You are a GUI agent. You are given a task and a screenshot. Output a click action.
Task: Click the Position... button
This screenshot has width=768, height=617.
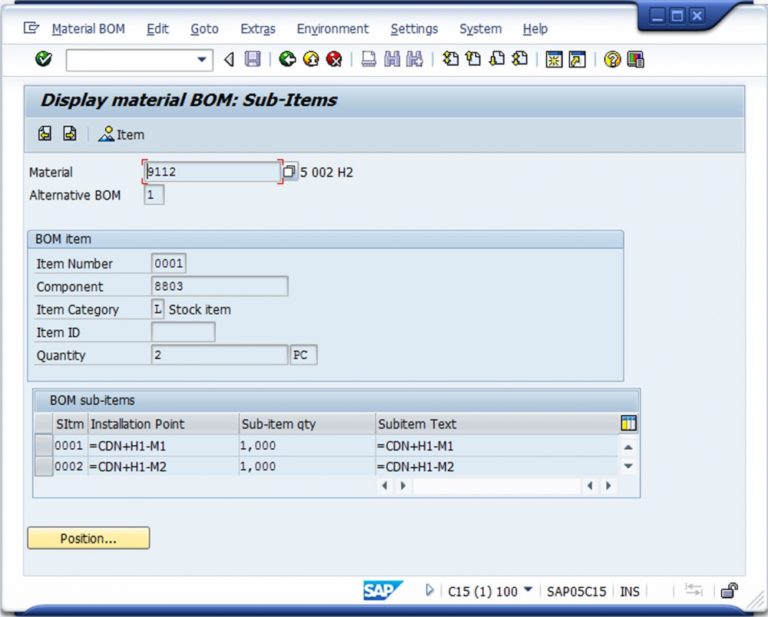pyautogui.click(x=88, y=539)
